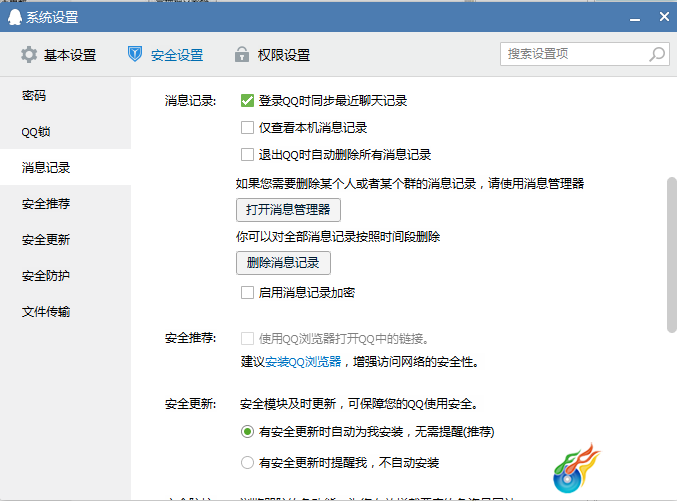Image resolution: width=677 pixels, height=501 pixels.
Task: Click the 删除消息记录 button
Action: point(283,263)
